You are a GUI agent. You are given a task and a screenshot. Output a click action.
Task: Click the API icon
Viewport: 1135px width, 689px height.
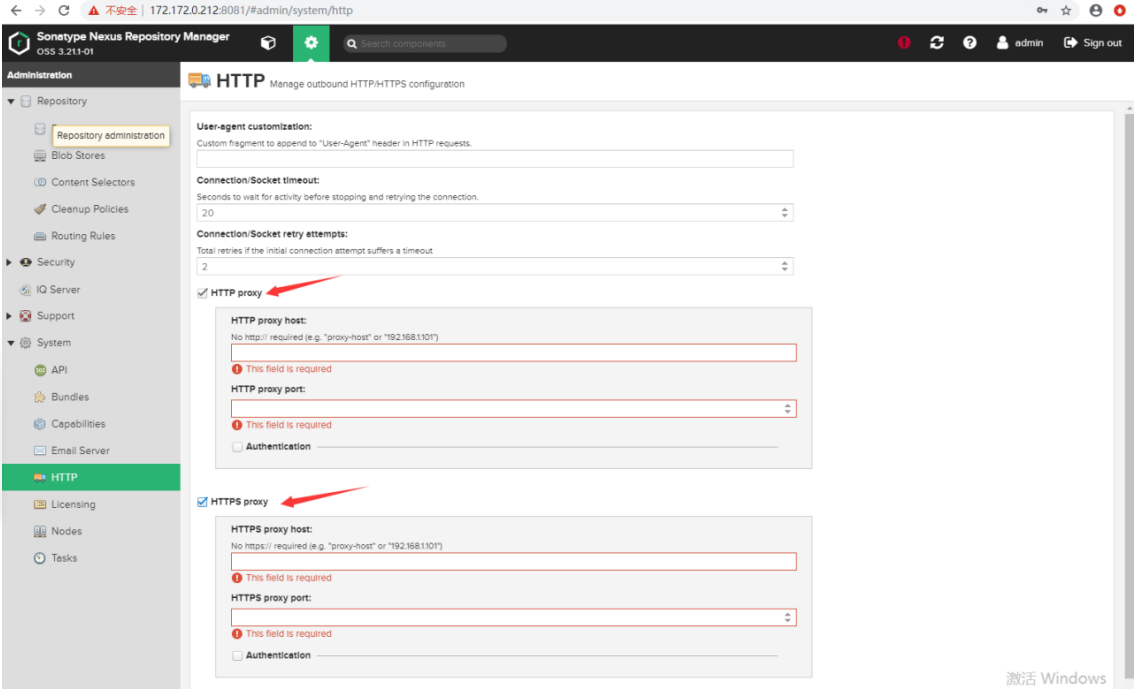click(40, 370)
